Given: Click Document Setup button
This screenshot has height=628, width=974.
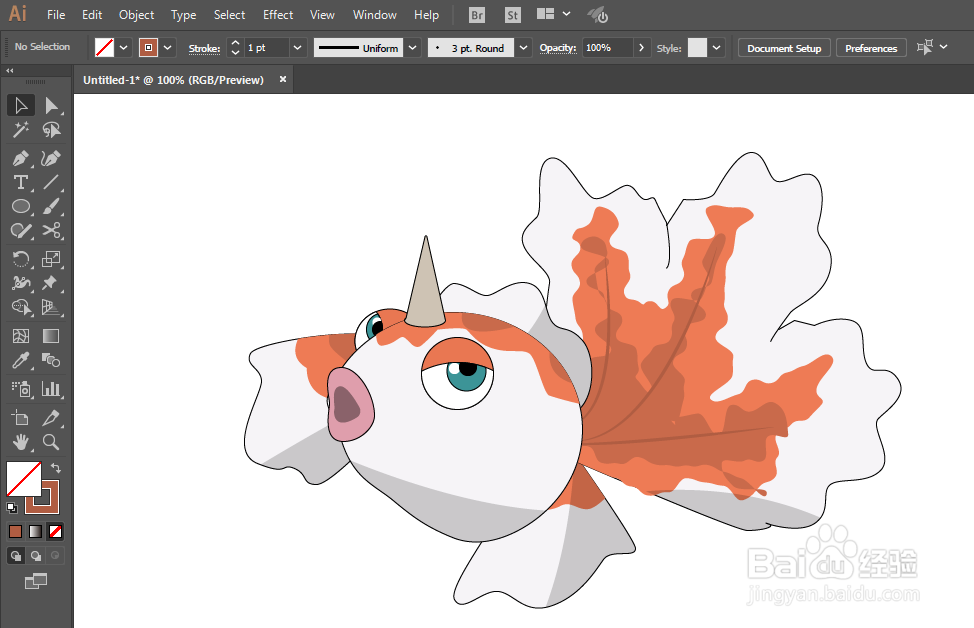Looking at the screenshot, I should coord(784,48).
